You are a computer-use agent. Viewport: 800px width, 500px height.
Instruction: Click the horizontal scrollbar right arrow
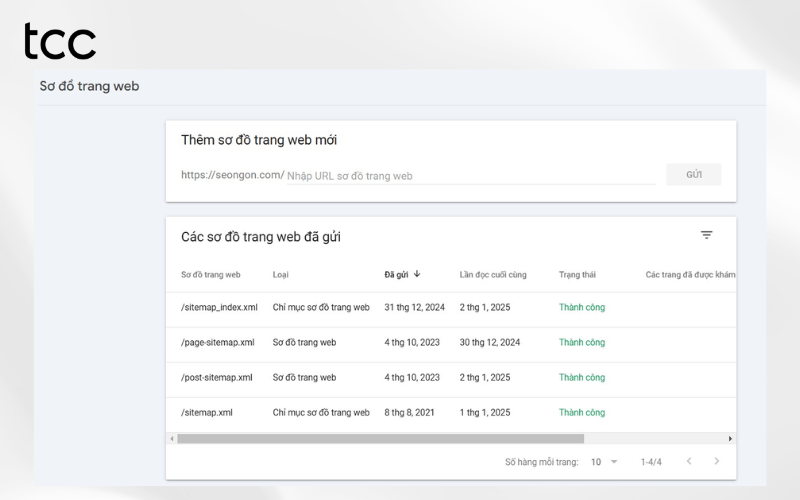pos(730,439)
